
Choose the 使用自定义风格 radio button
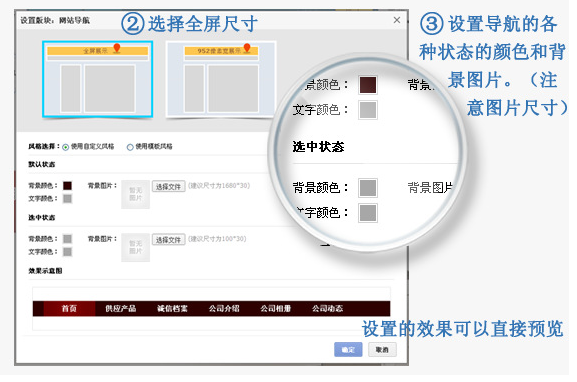coord(66,147)
